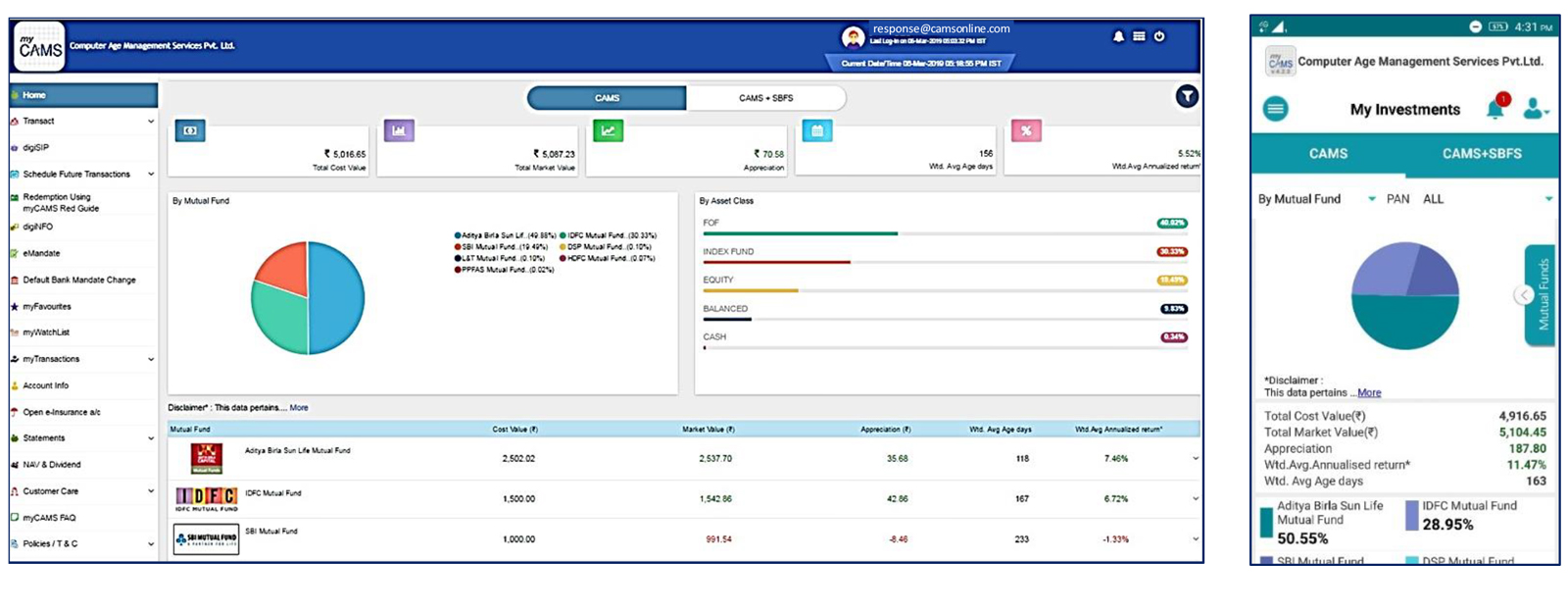Click the power logout icon
The width and height of the screenshot is (1568, 612).
1159,36
